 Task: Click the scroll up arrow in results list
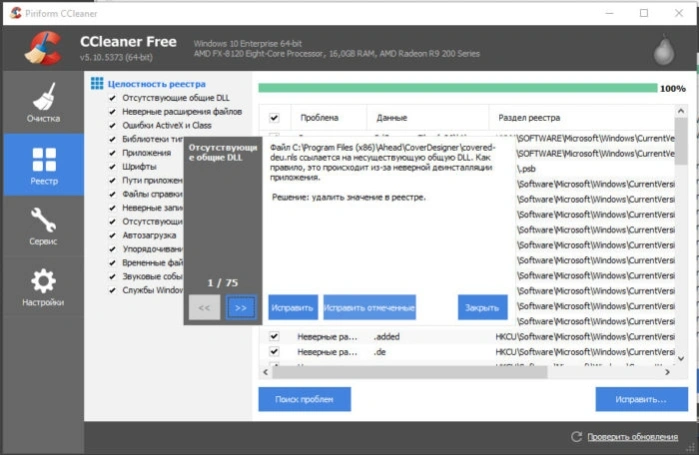pyautogui.click(x=681, y=111)
